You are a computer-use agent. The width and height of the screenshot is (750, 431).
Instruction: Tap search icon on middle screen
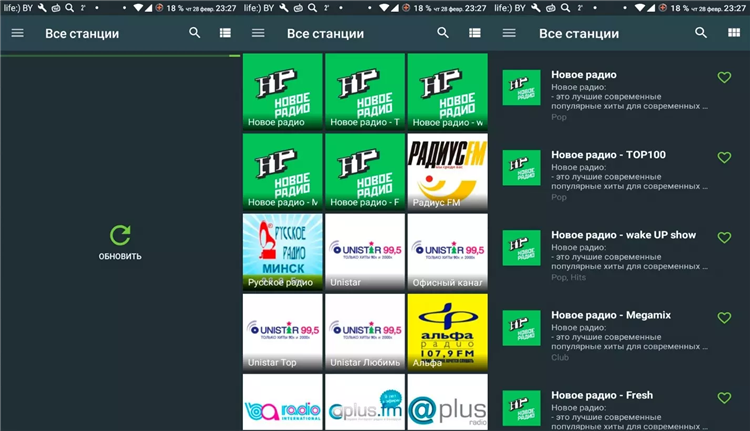coord(443,33)
